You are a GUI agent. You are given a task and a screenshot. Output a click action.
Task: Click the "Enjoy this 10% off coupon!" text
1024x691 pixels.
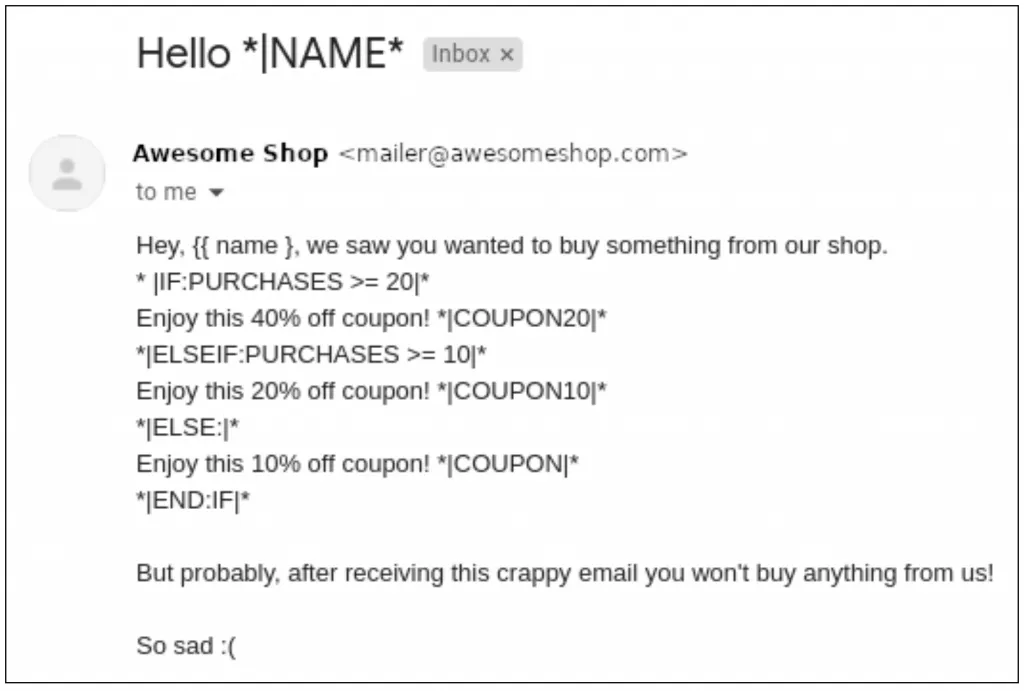[283, 464]
